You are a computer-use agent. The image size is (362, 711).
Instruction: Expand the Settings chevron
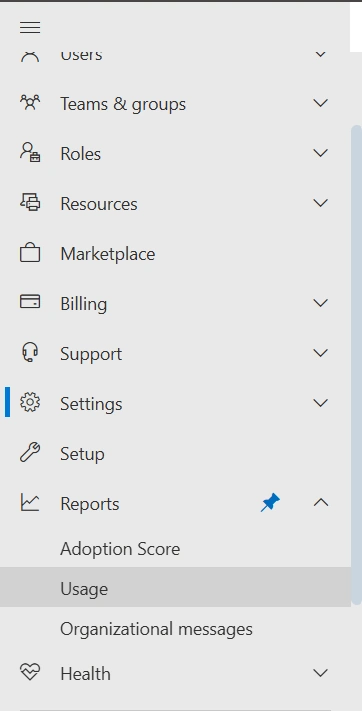point(321,403)
